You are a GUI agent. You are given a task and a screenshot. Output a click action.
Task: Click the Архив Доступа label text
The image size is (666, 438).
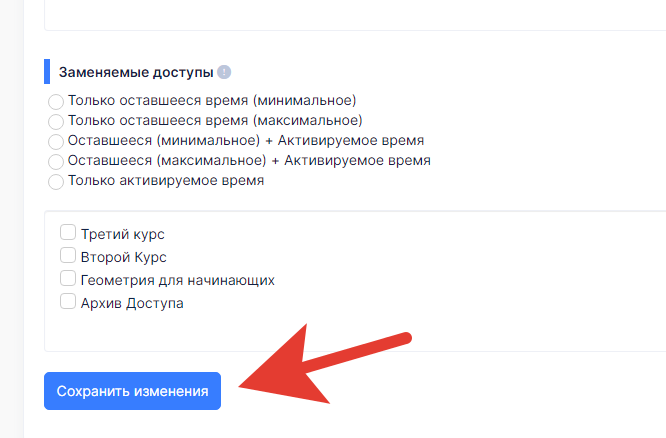tap(132, 303)
